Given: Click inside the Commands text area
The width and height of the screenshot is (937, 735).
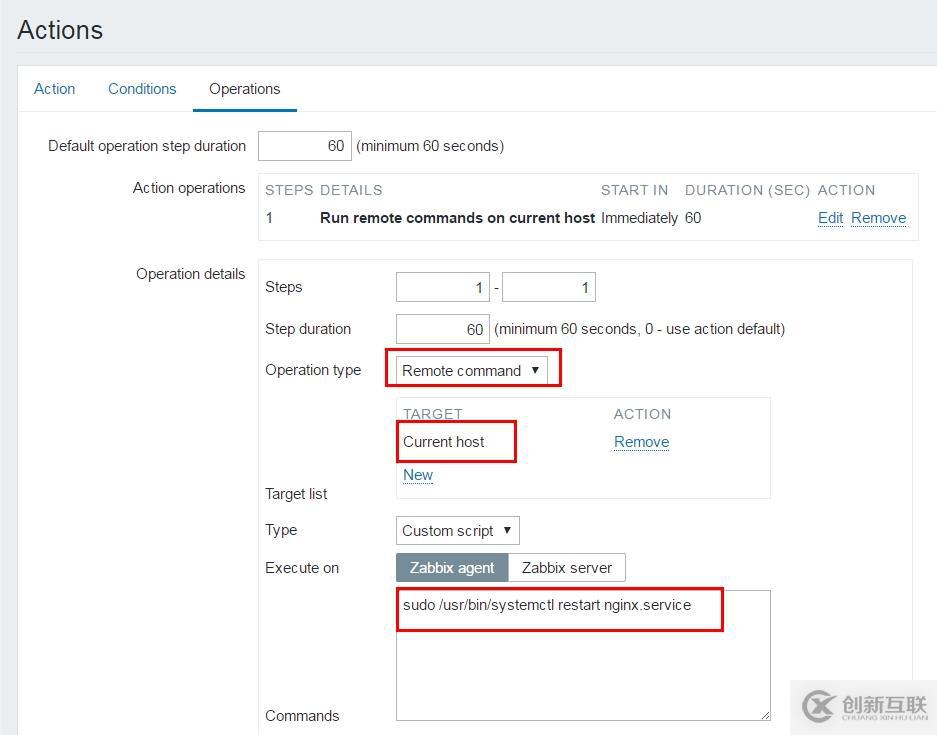Looking at the screenshot, I should [583, 656].
